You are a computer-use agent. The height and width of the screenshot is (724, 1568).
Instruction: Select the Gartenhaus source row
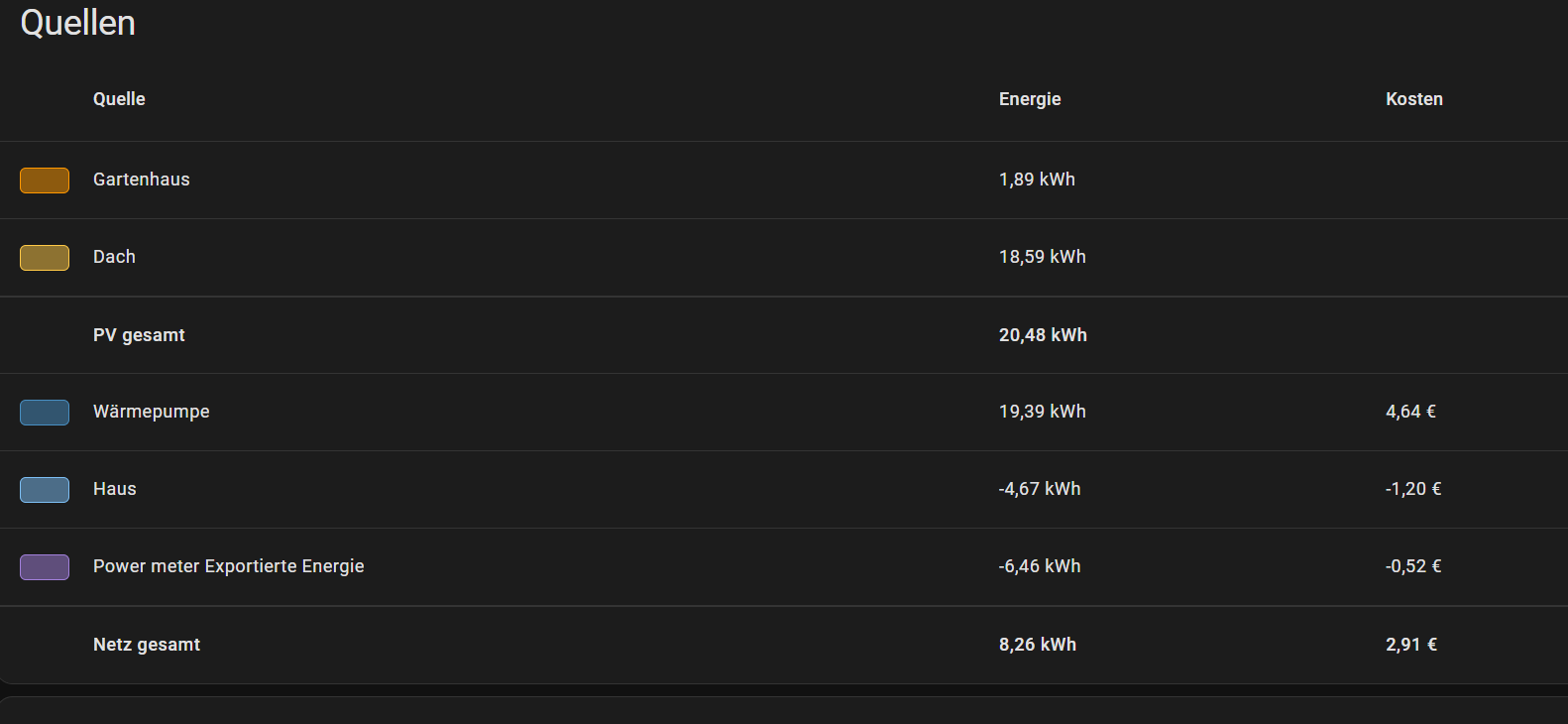point(142,180)
